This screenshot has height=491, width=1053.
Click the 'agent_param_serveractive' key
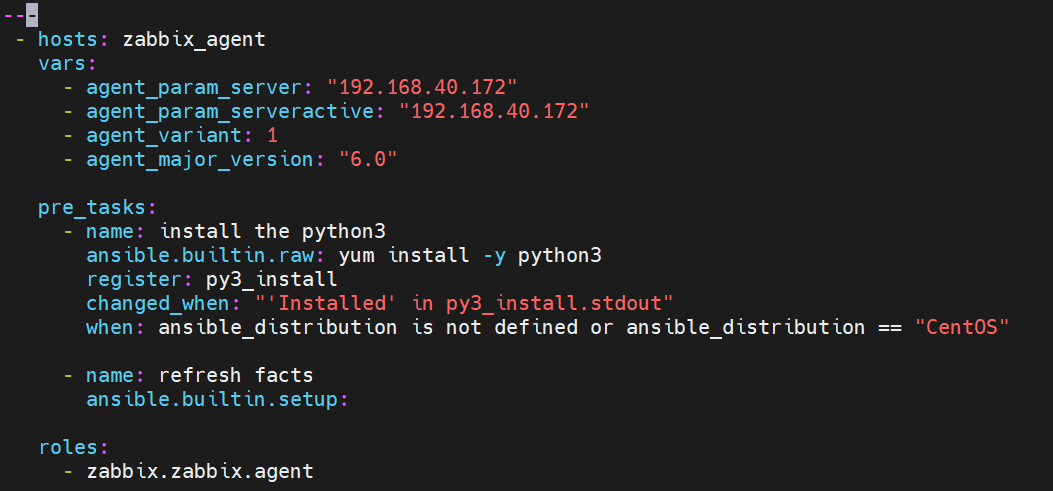tap(230, 111)
